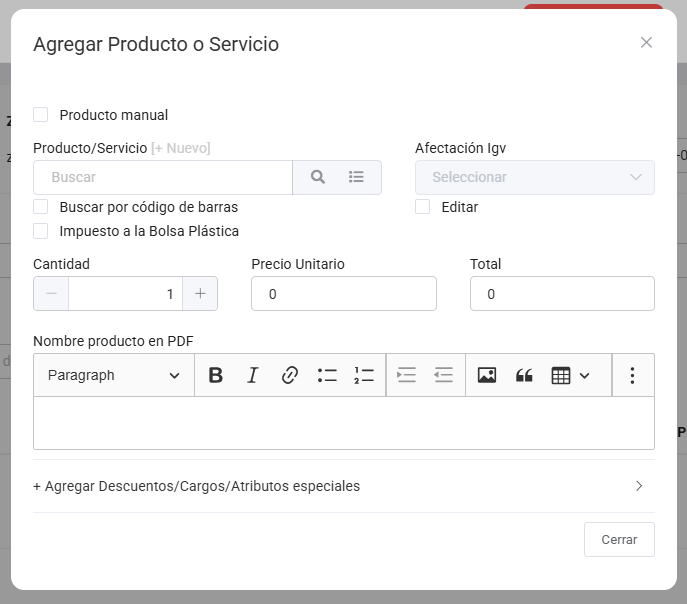Screen dimensions: 687x604
Task: Toggle Impuesto a la Bolsa Plástica
Action: pyautogui.click(x=41, y=231)
